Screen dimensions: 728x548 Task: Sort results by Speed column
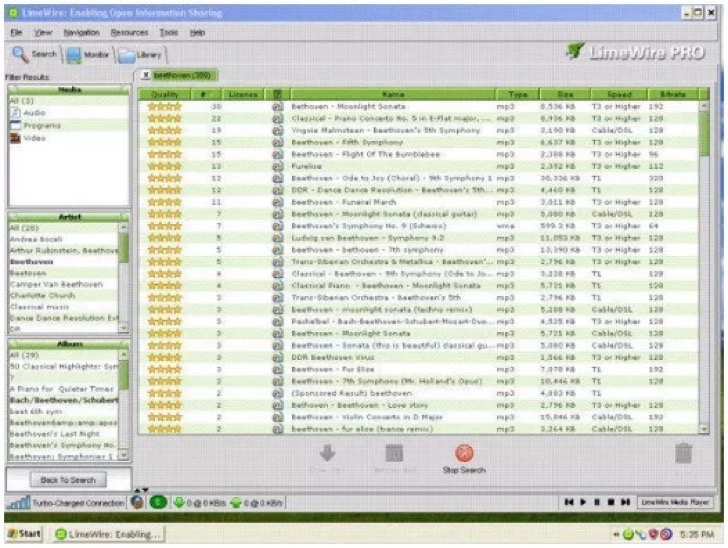[x=619, y=94]
